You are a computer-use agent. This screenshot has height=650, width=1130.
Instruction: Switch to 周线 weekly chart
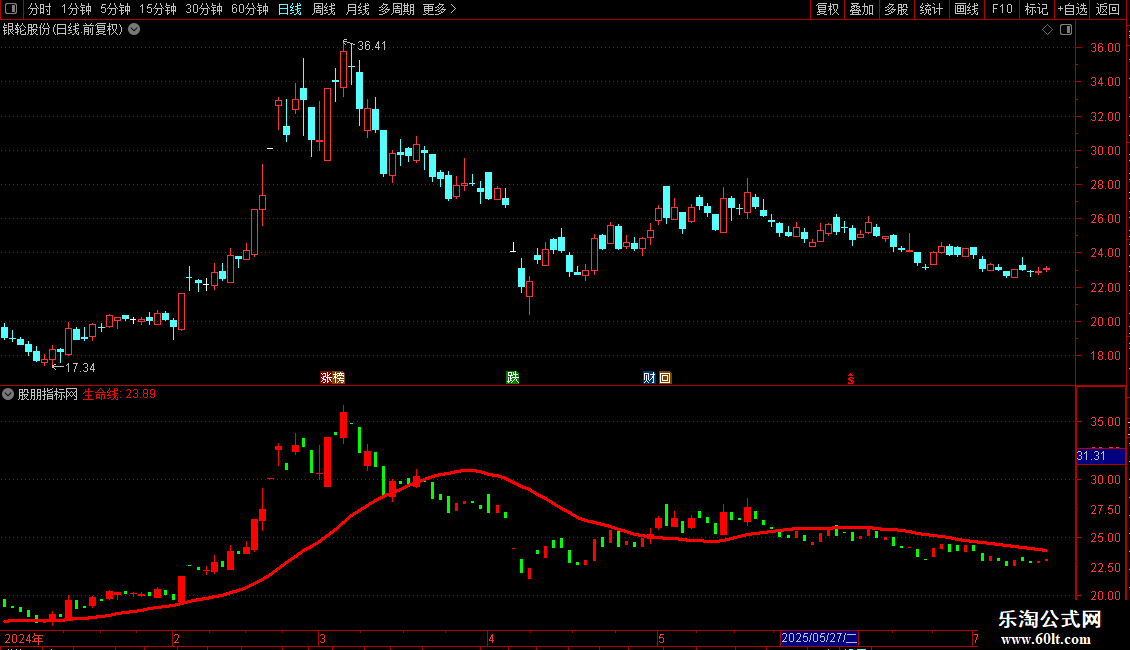pyautogui.click(x=324, y=9)
